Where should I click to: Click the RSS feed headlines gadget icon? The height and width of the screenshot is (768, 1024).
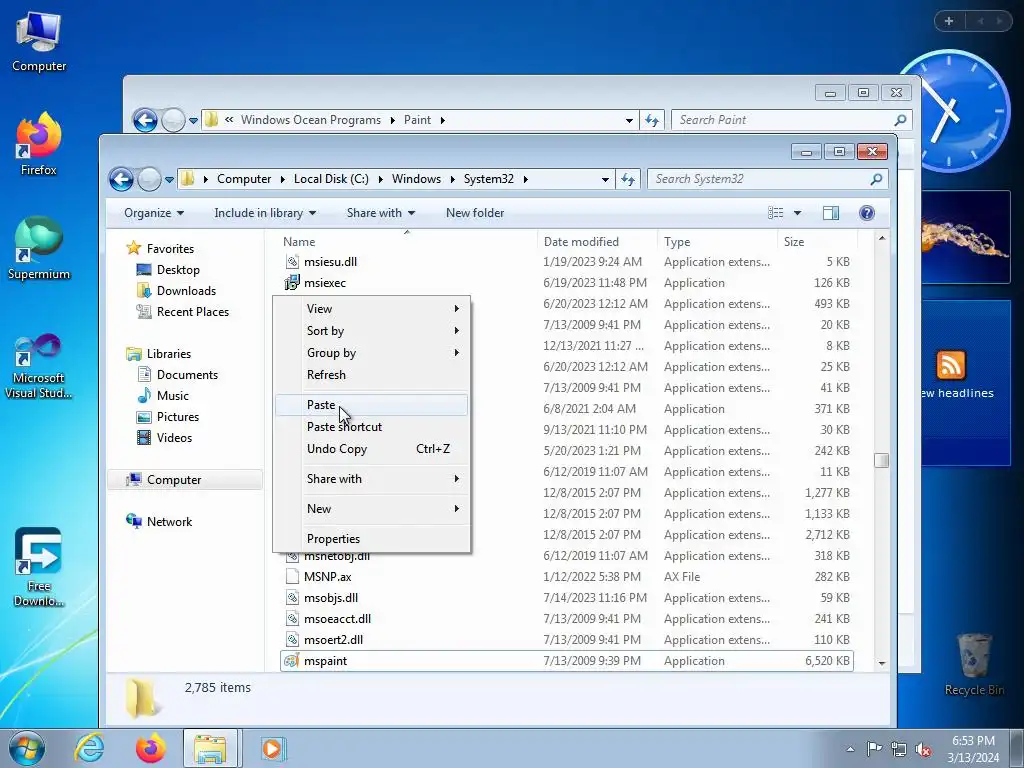(951, 364)
